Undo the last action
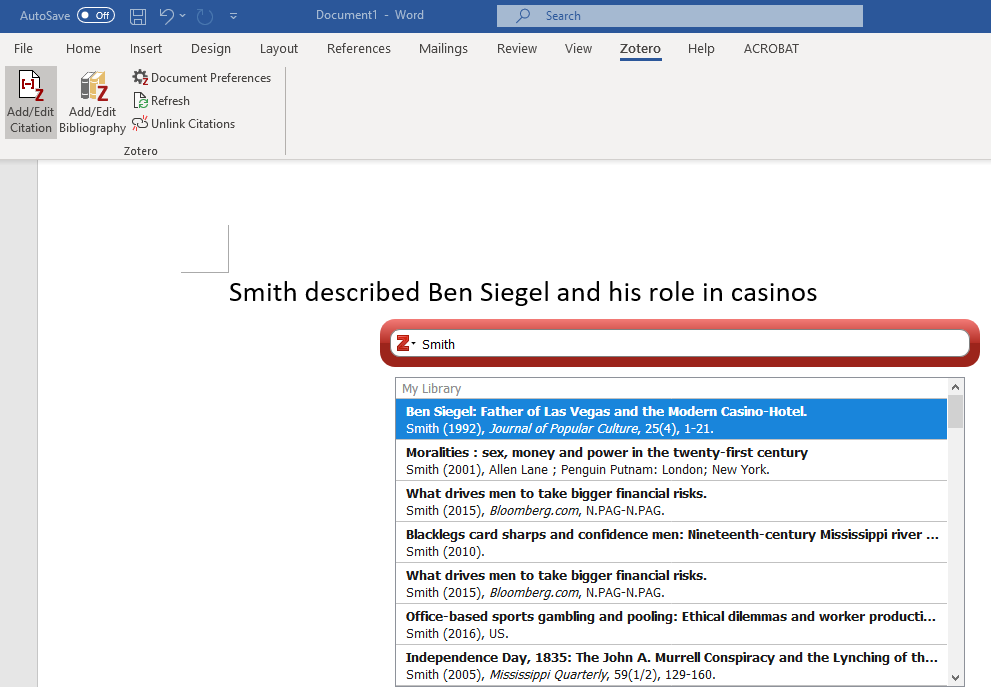This screenshot has width=991, height=687. [166, 16]
